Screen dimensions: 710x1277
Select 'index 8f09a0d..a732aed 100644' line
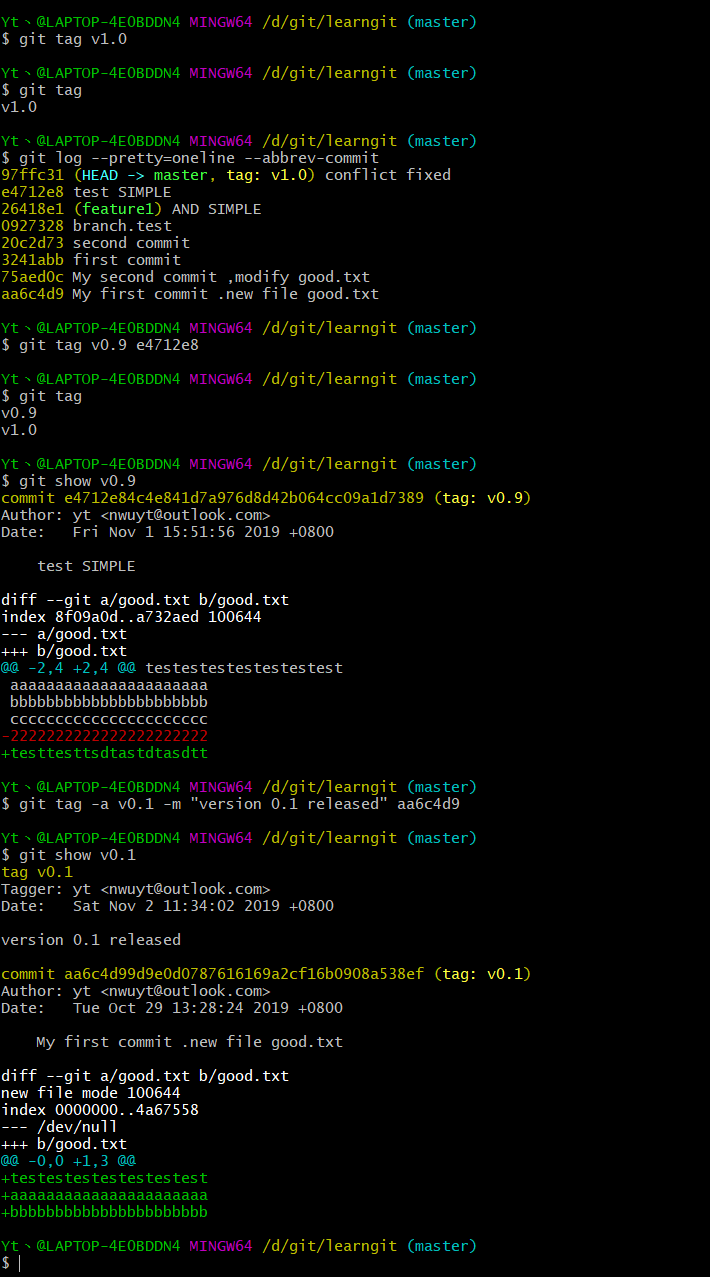point(131,617)
